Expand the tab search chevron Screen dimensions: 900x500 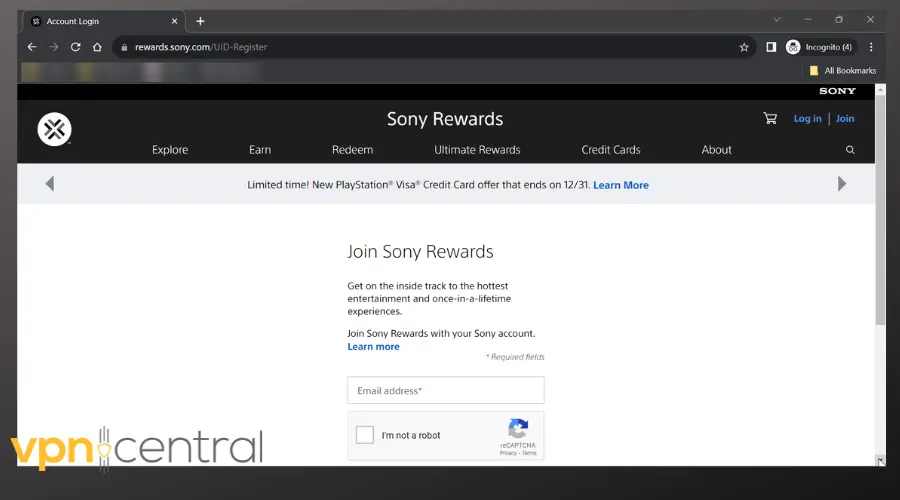[x=777, y=20]
